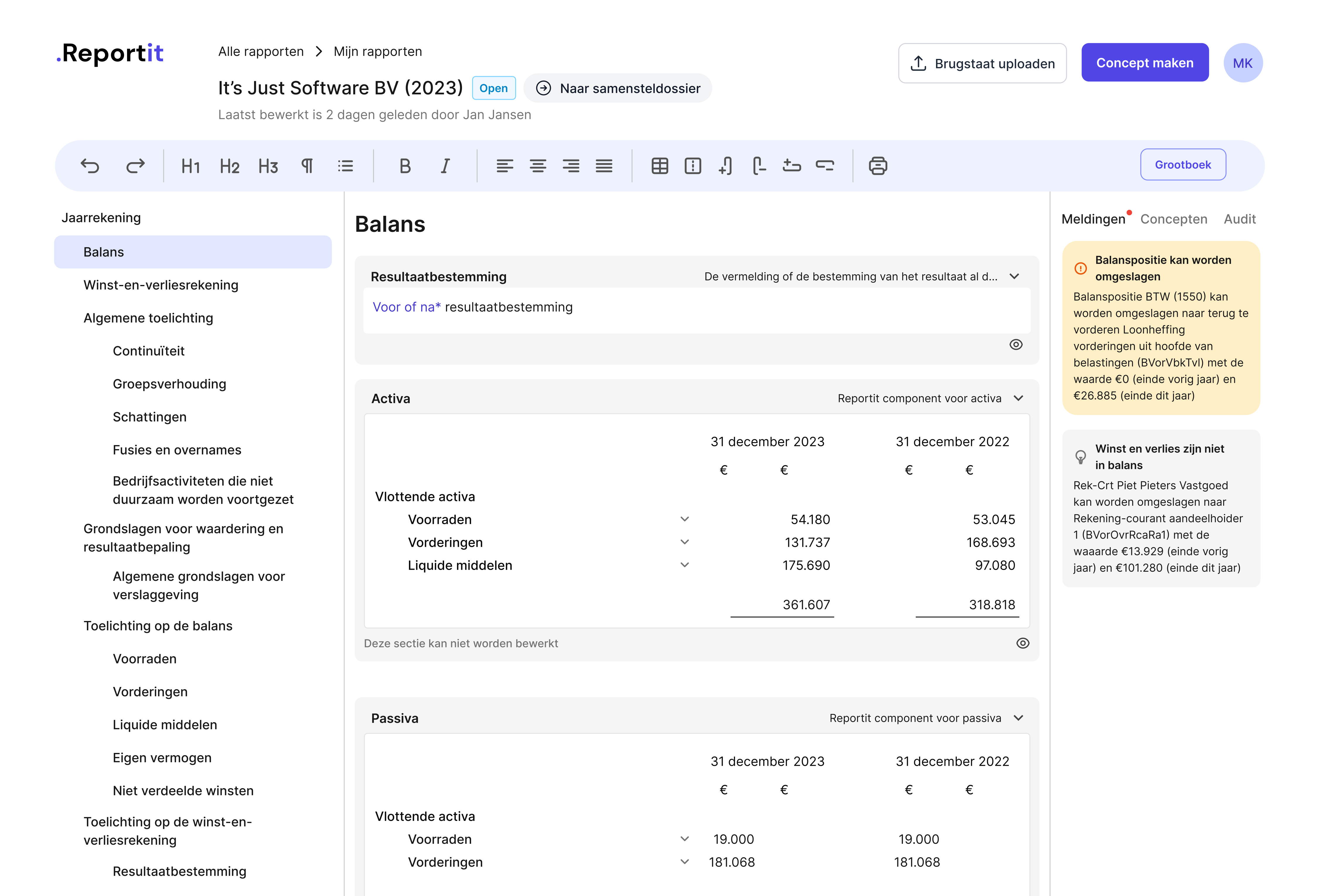Screen dimensions: 1320x896
Task: Align text left
Action: (x=504, y=166)
